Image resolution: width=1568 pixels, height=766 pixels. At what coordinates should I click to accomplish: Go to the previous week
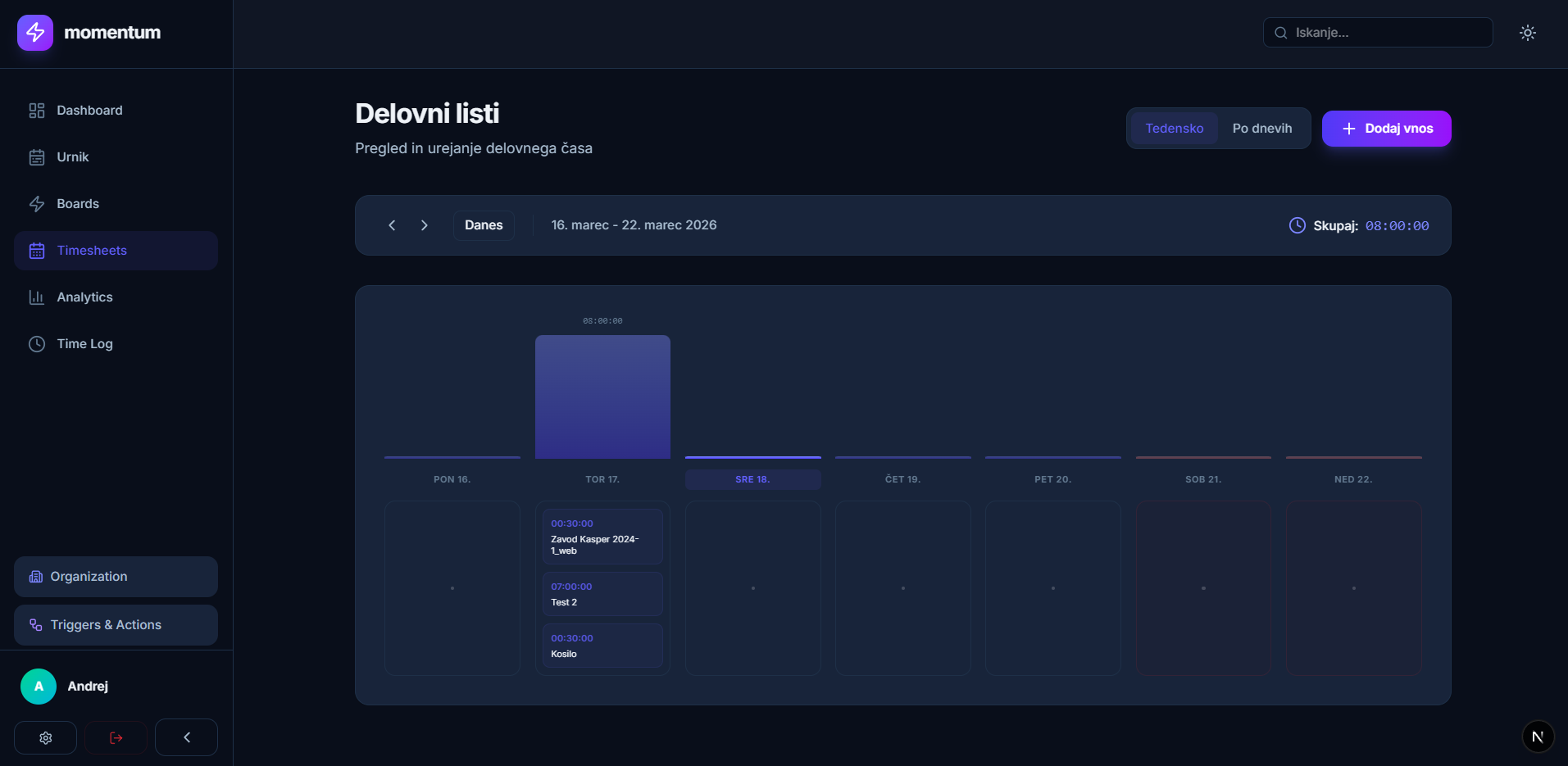tap(392, 225)
